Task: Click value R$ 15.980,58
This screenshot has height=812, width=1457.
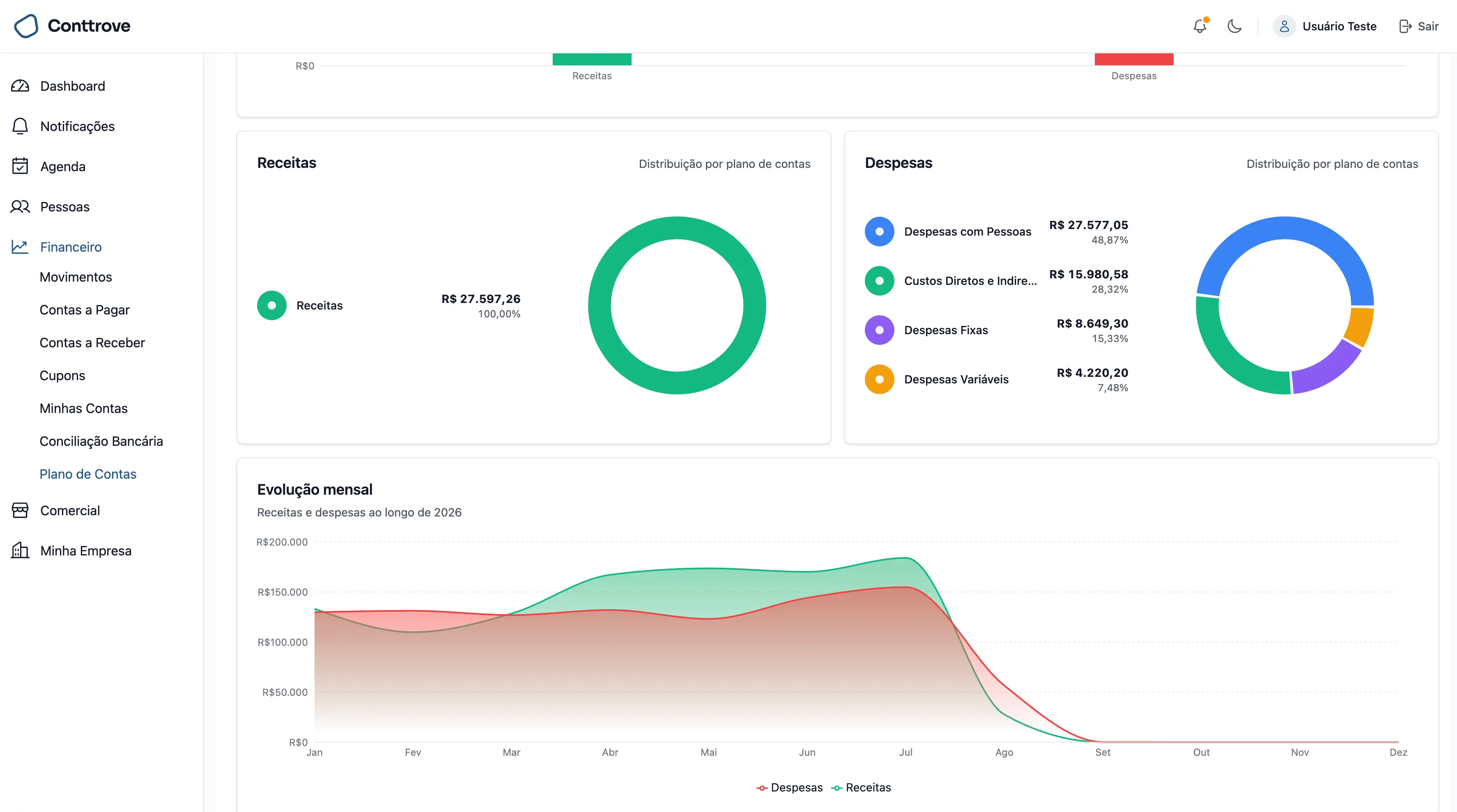Action: 1088,274
